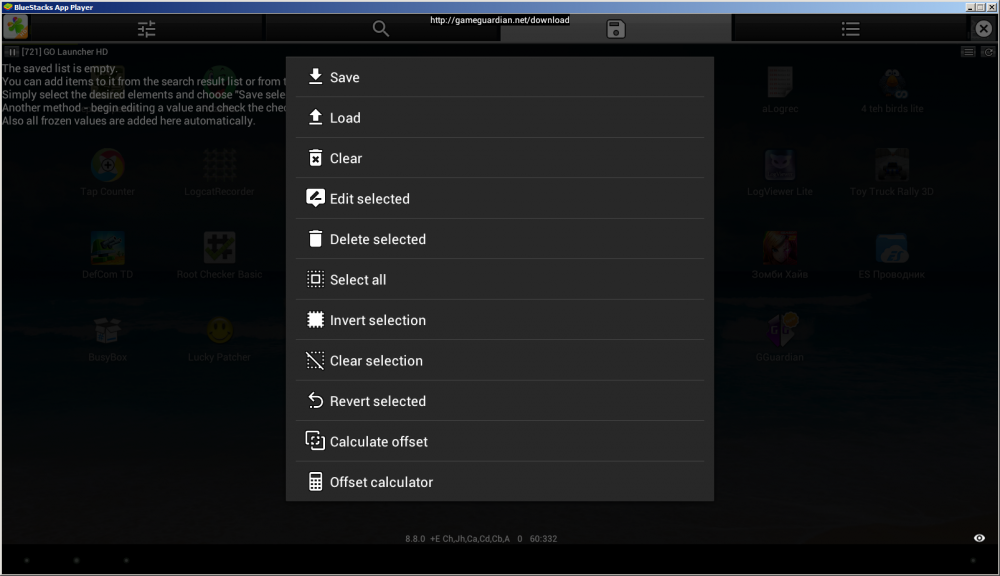
Task: Select Edit selected option
Action: 369,199
